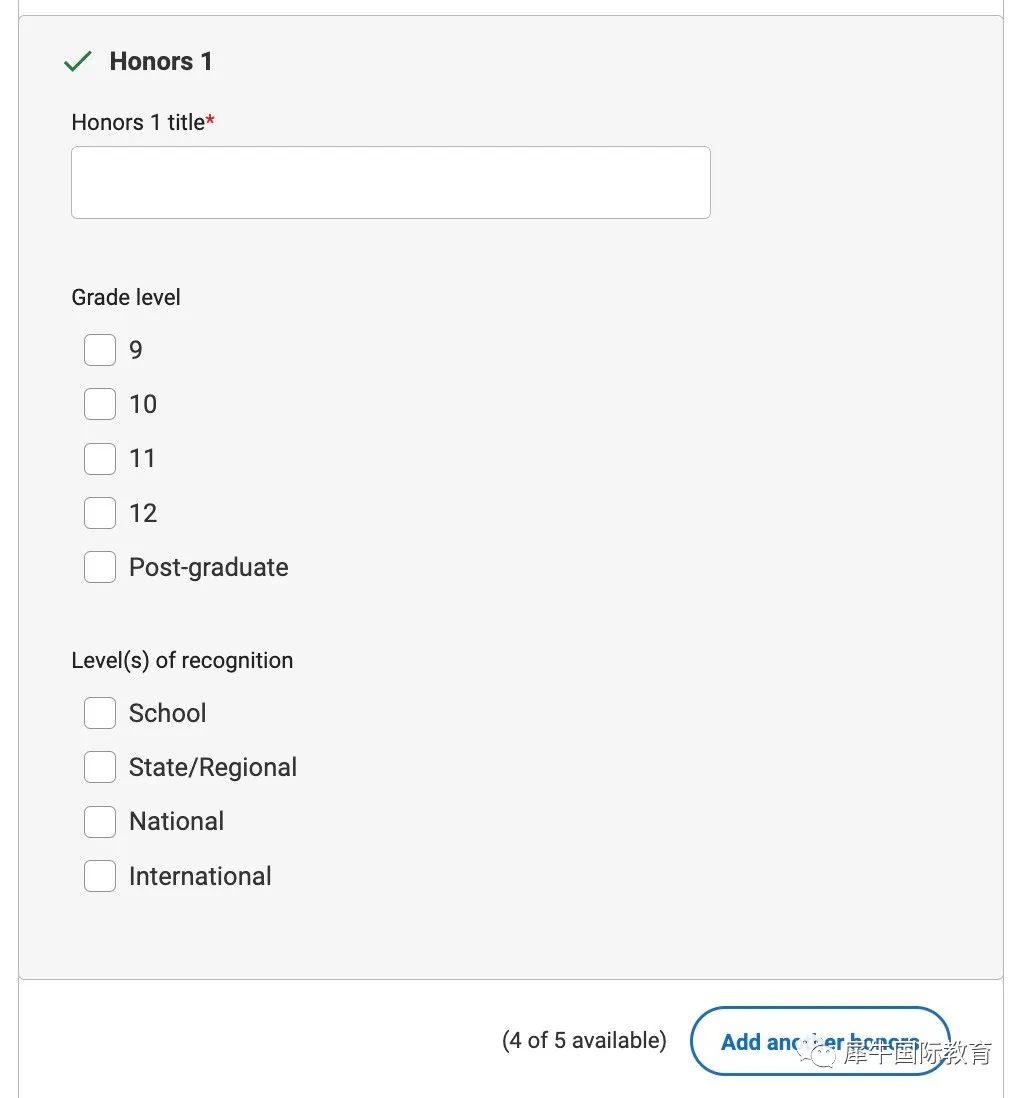Click the green checkmark beside Honors 1
This screenshot has width=1026, height=1098.
coord(78,62)
